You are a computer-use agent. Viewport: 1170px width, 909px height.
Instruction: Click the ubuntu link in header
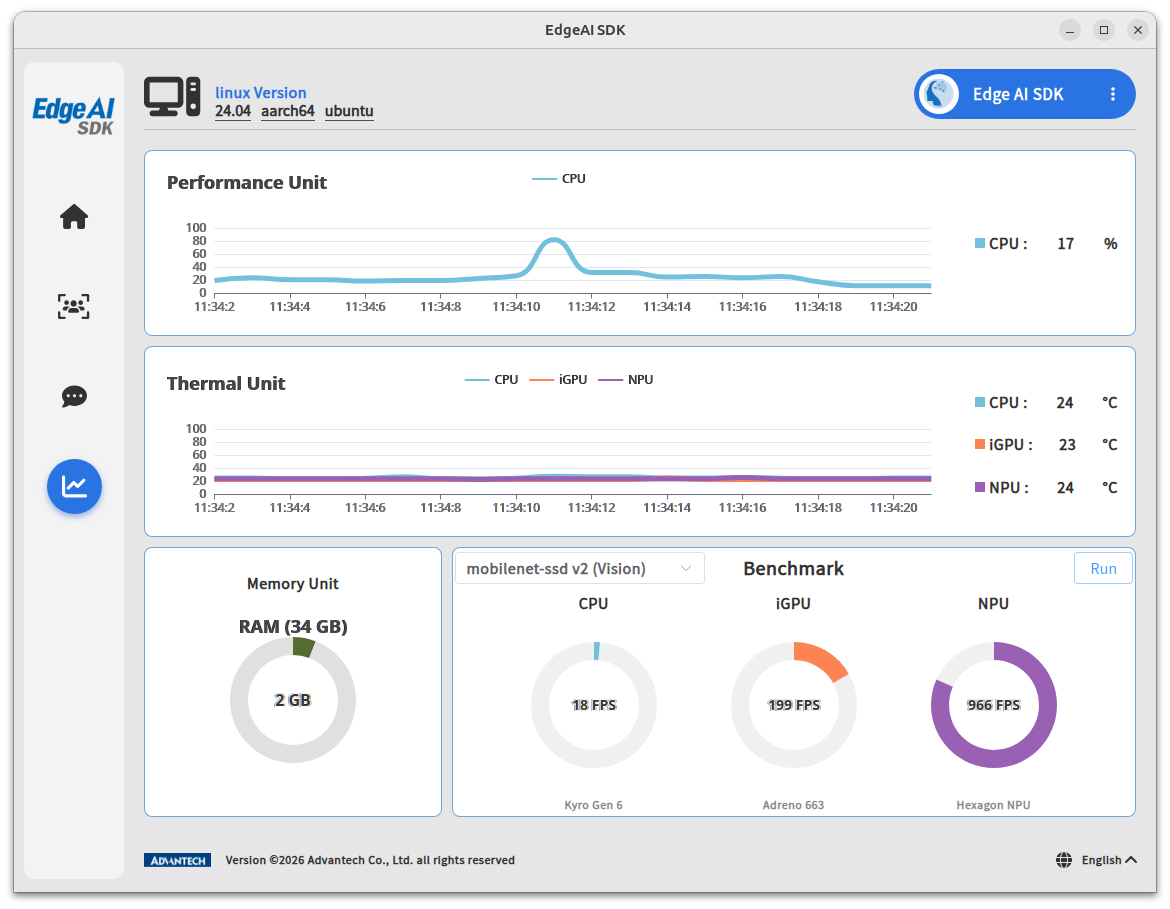(349, 111)
